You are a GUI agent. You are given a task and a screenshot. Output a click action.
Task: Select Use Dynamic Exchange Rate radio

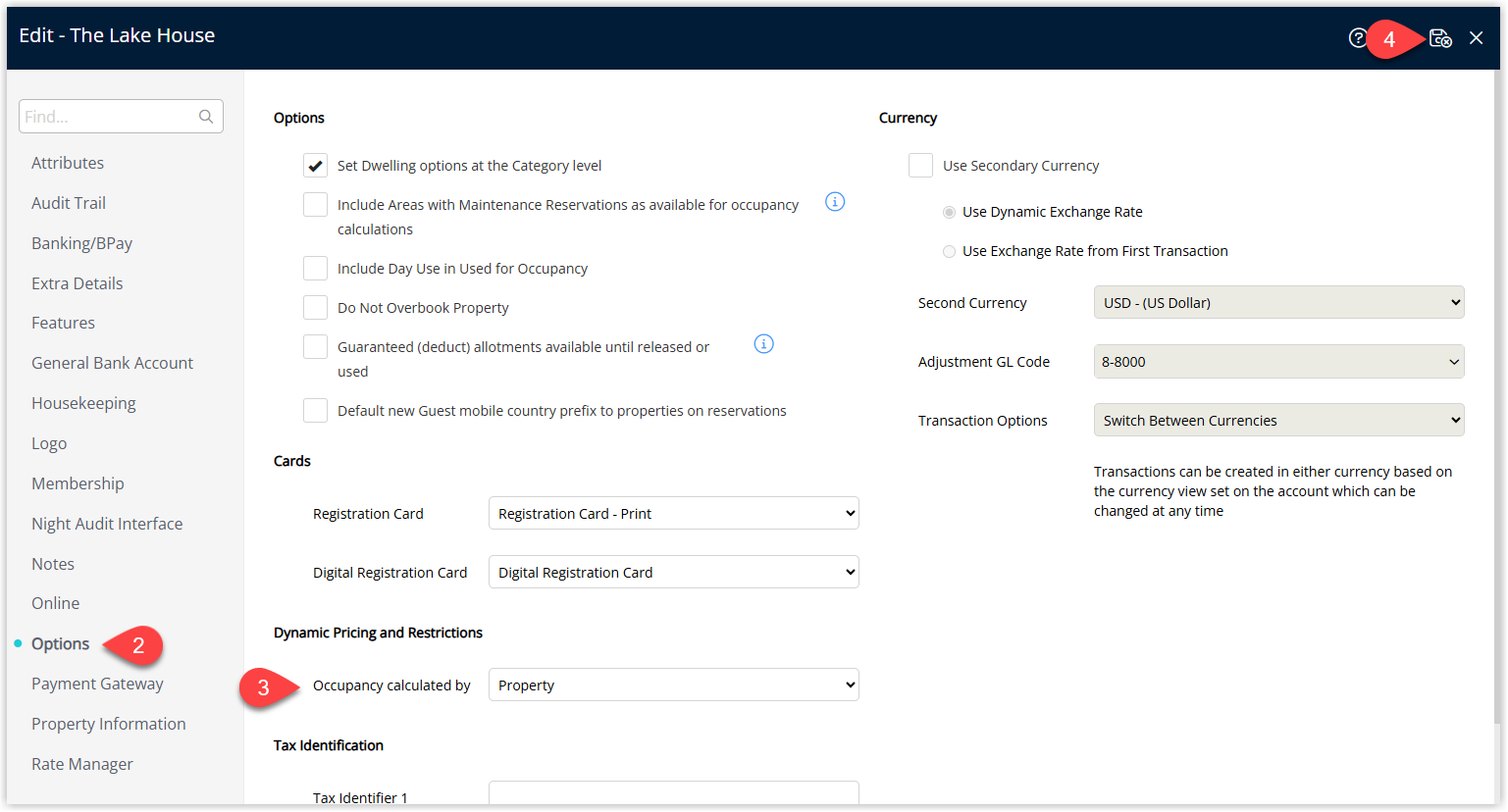click(949, 212)
